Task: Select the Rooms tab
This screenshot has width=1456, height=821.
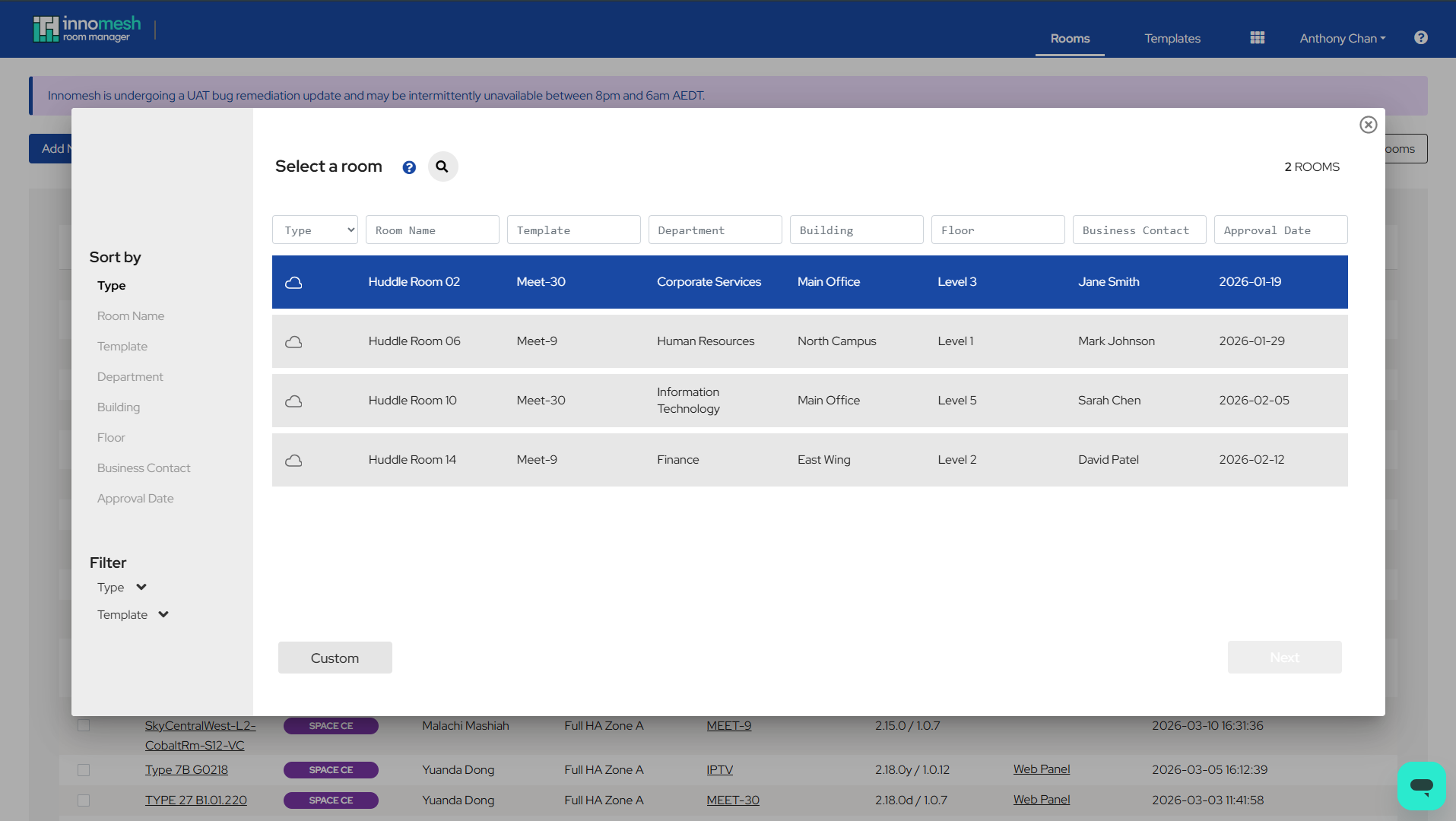Action: [x=1069, y=38]
